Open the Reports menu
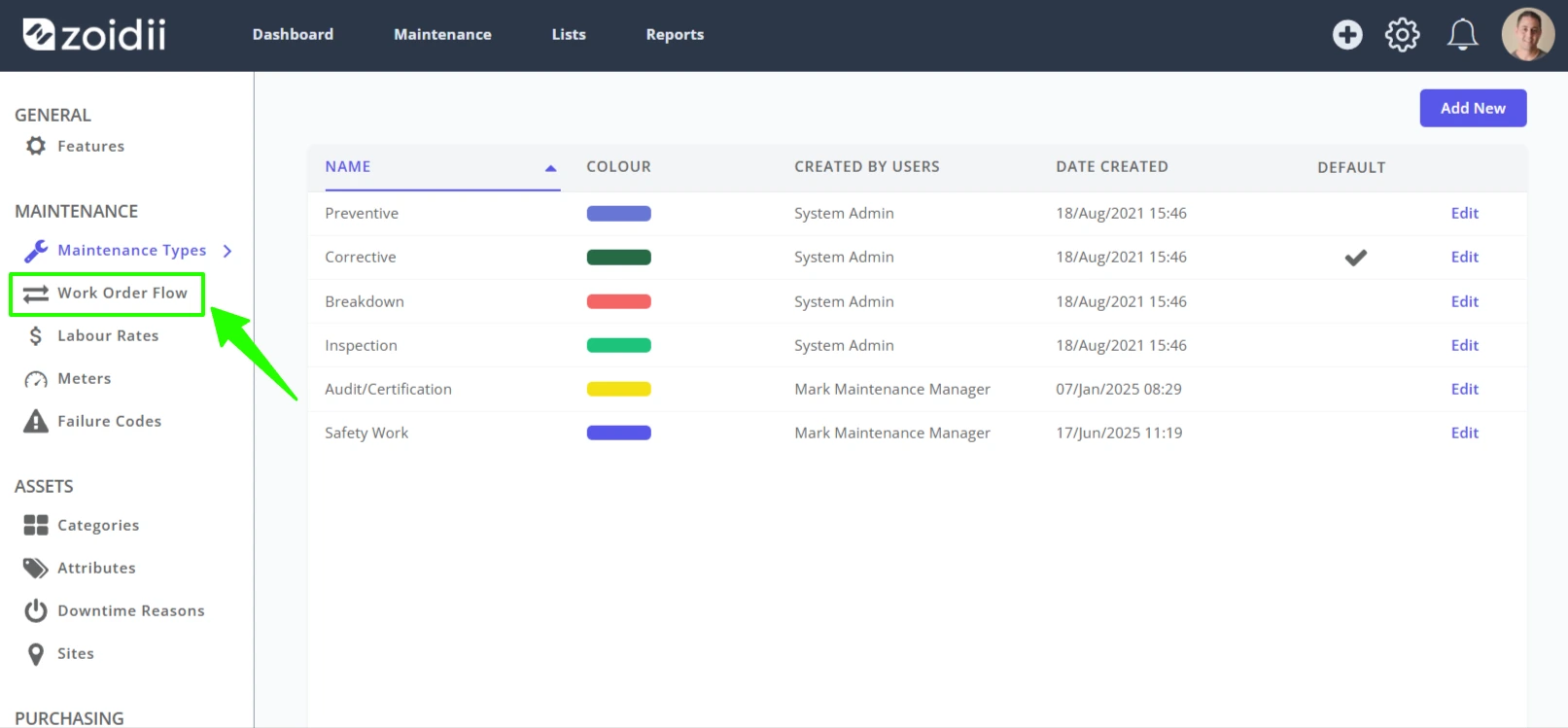Screen dimensions: 1568x728 point(675,35)
